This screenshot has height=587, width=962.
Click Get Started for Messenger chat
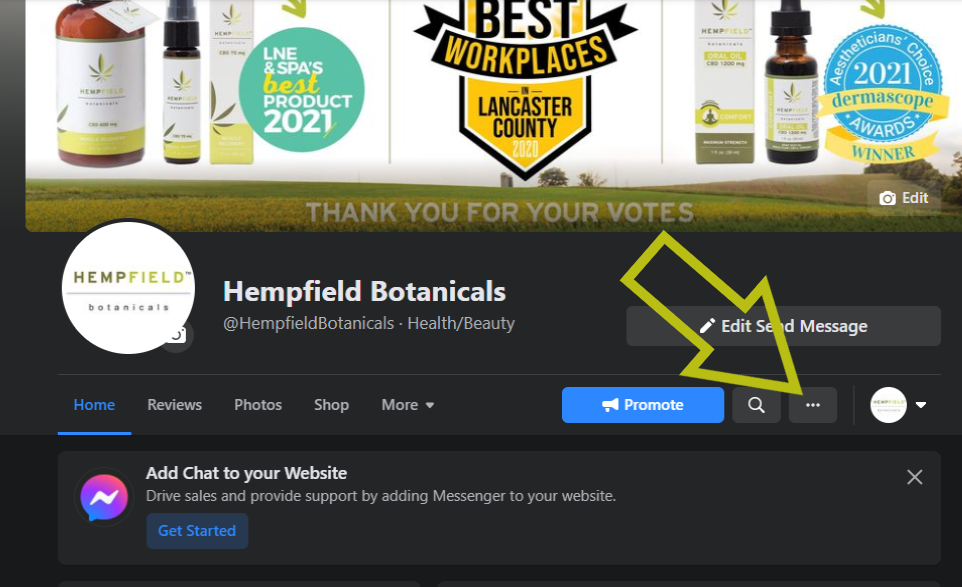point(197,531)
